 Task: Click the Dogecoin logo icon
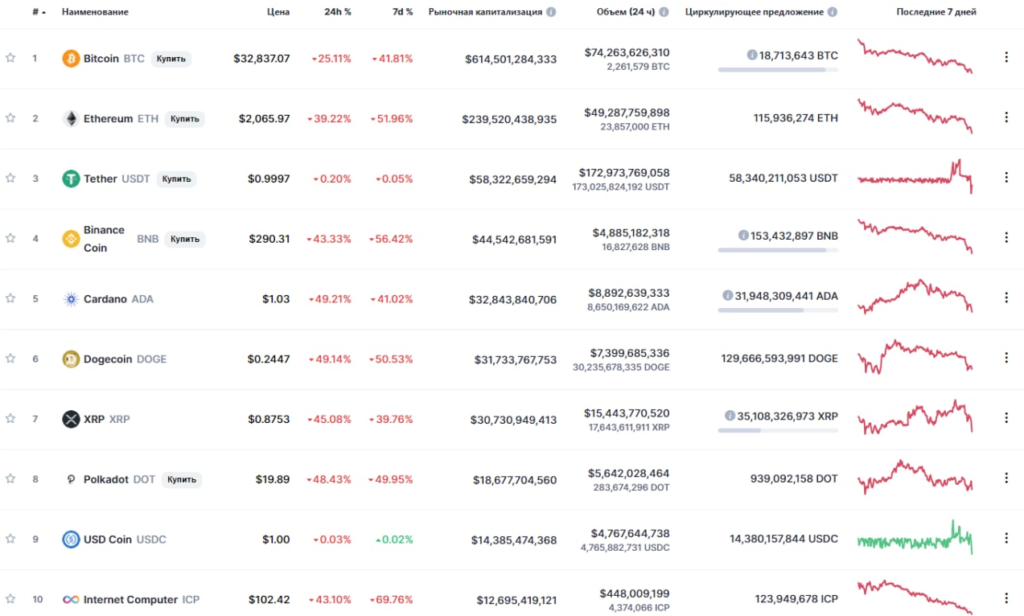tap(71, 358)
